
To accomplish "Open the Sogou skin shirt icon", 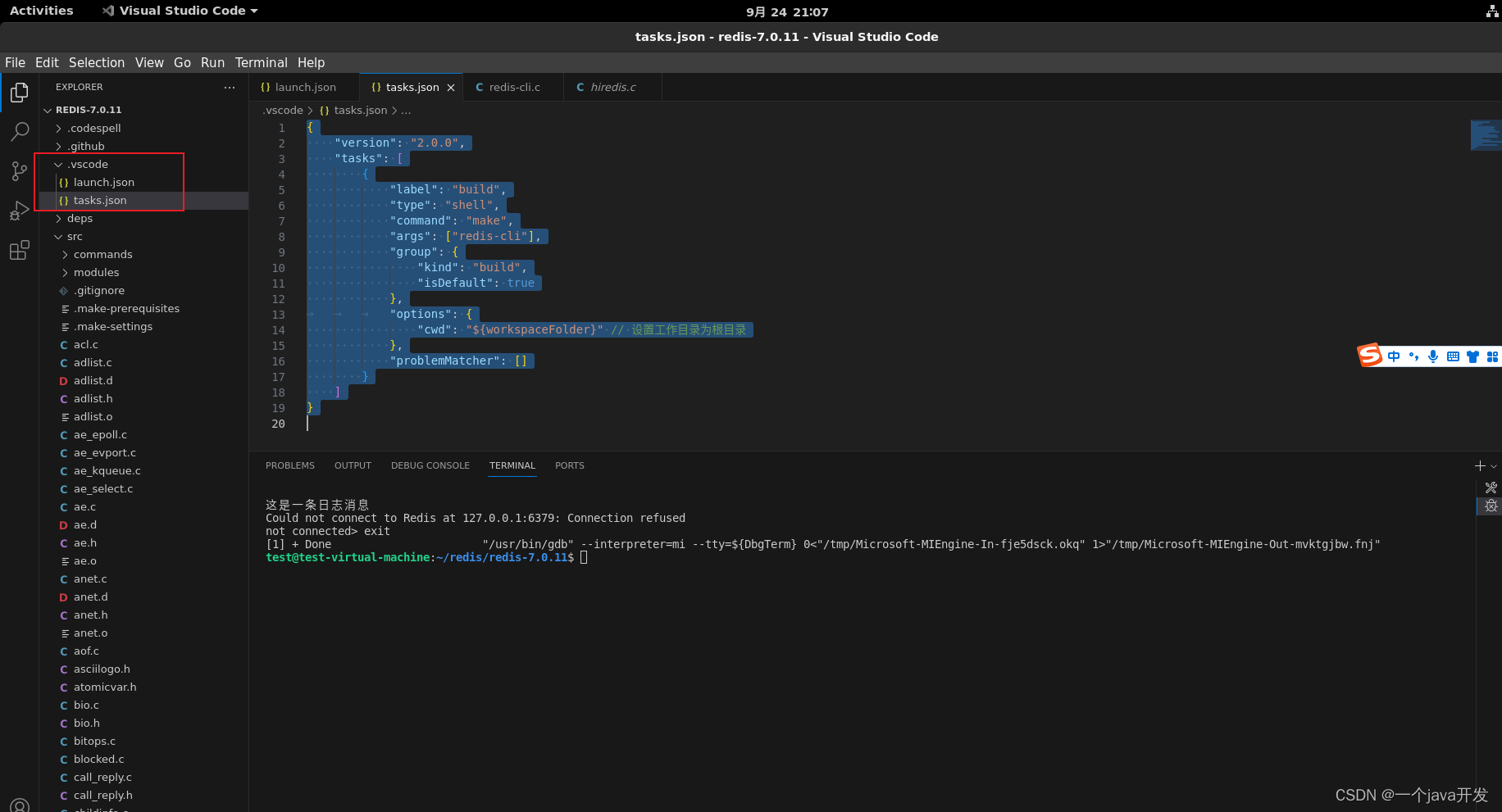I will click(x=1472, y=356).
